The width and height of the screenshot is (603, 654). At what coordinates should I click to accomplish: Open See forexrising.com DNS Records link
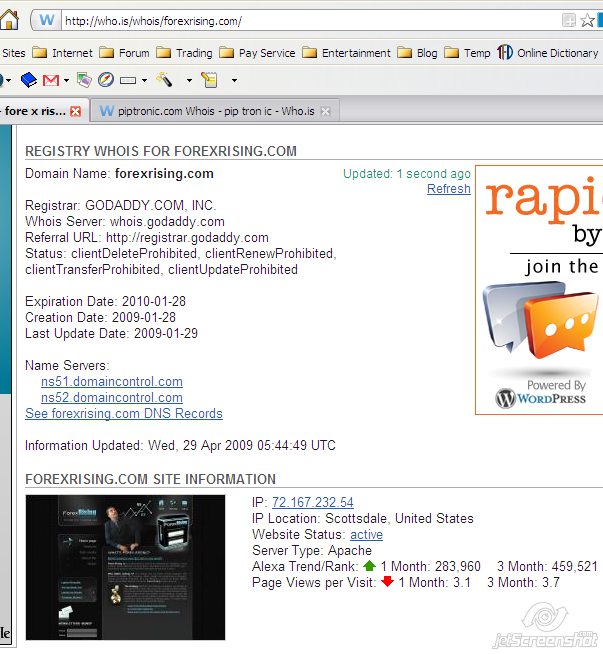[124, 413]
